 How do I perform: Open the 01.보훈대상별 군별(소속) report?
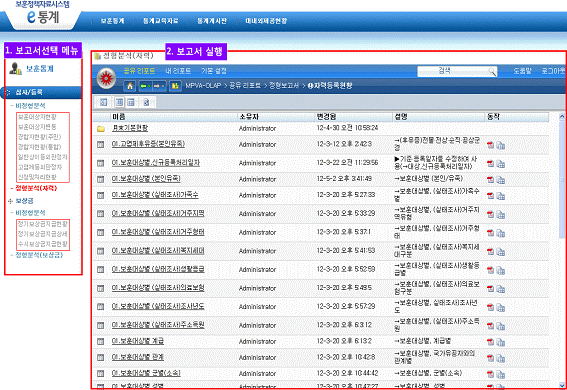[x=146, y=373]
